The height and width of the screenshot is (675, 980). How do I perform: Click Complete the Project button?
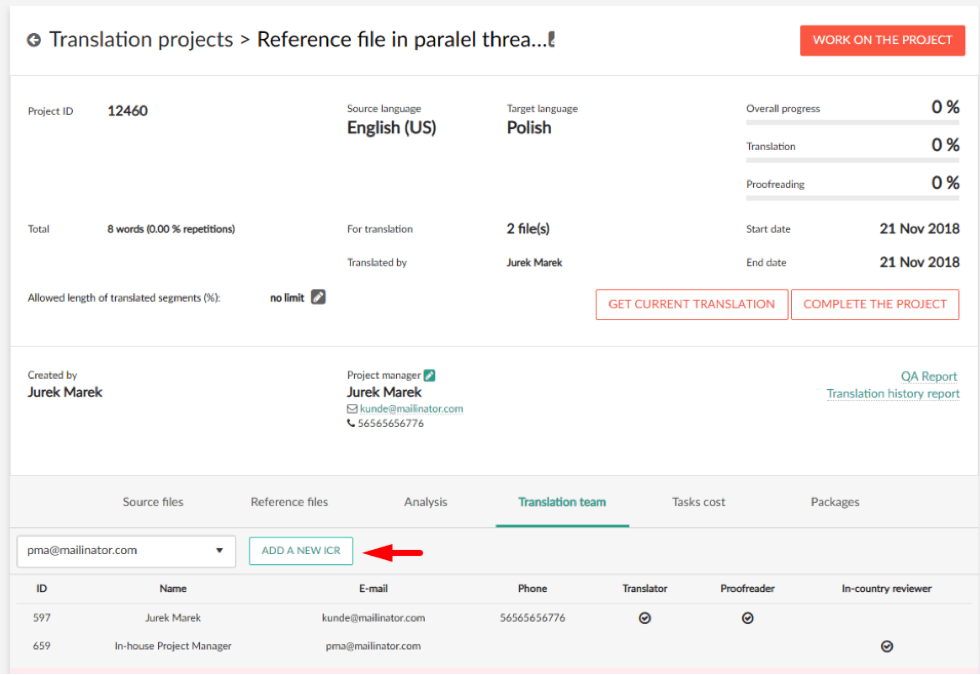[875, 304]
